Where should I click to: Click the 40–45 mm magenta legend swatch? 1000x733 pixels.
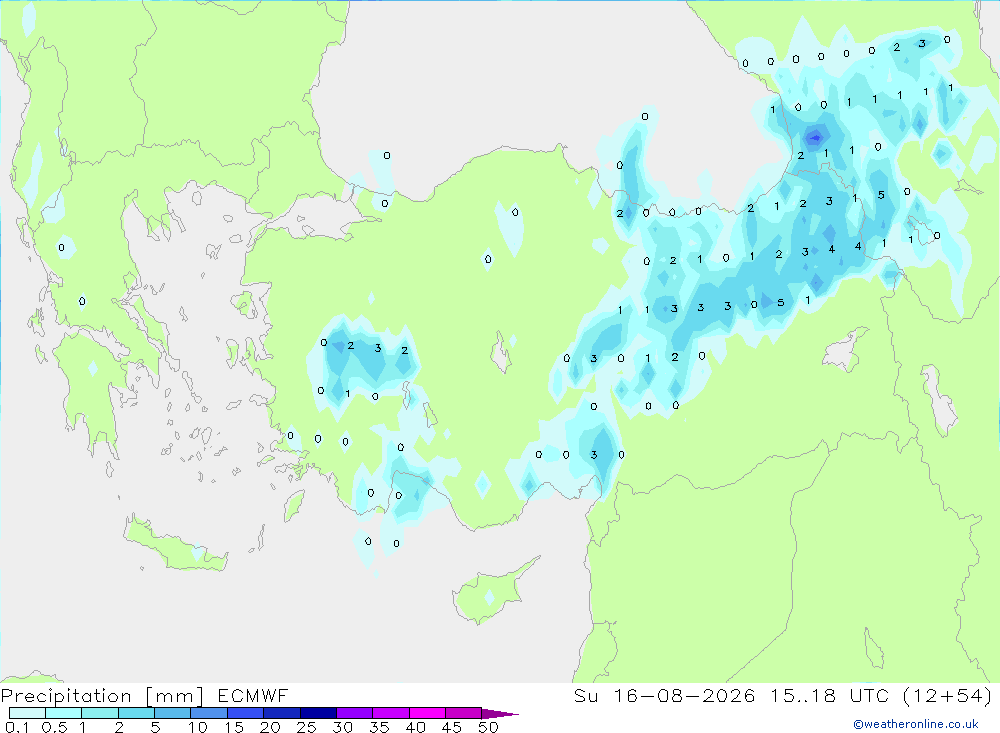427,713
